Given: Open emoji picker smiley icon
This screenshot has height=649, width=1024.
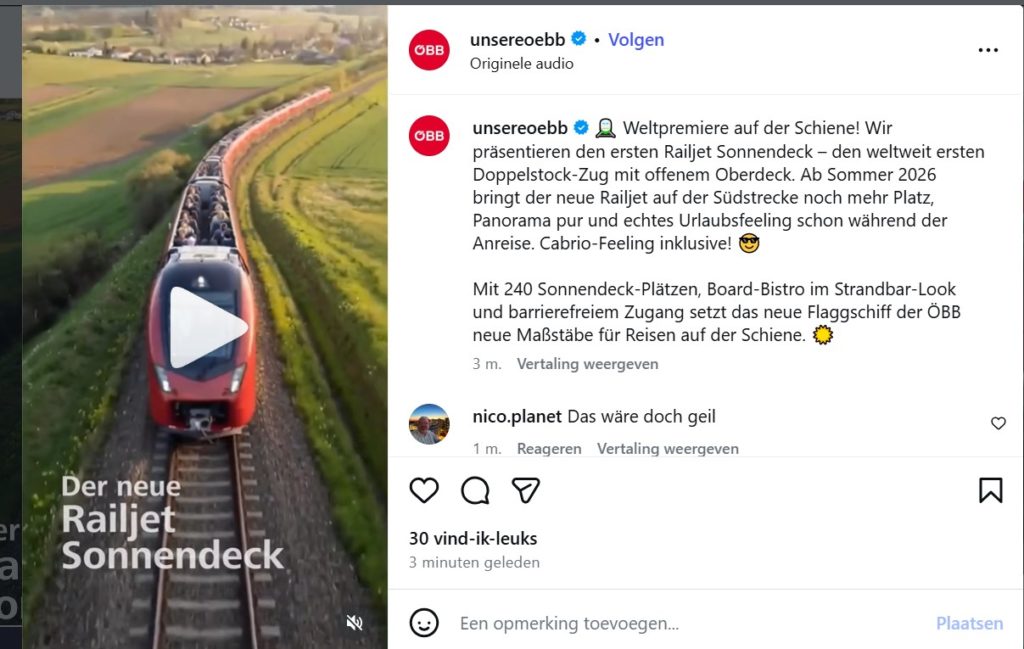Looking at the screenshot, I should (x=424, y=623).
